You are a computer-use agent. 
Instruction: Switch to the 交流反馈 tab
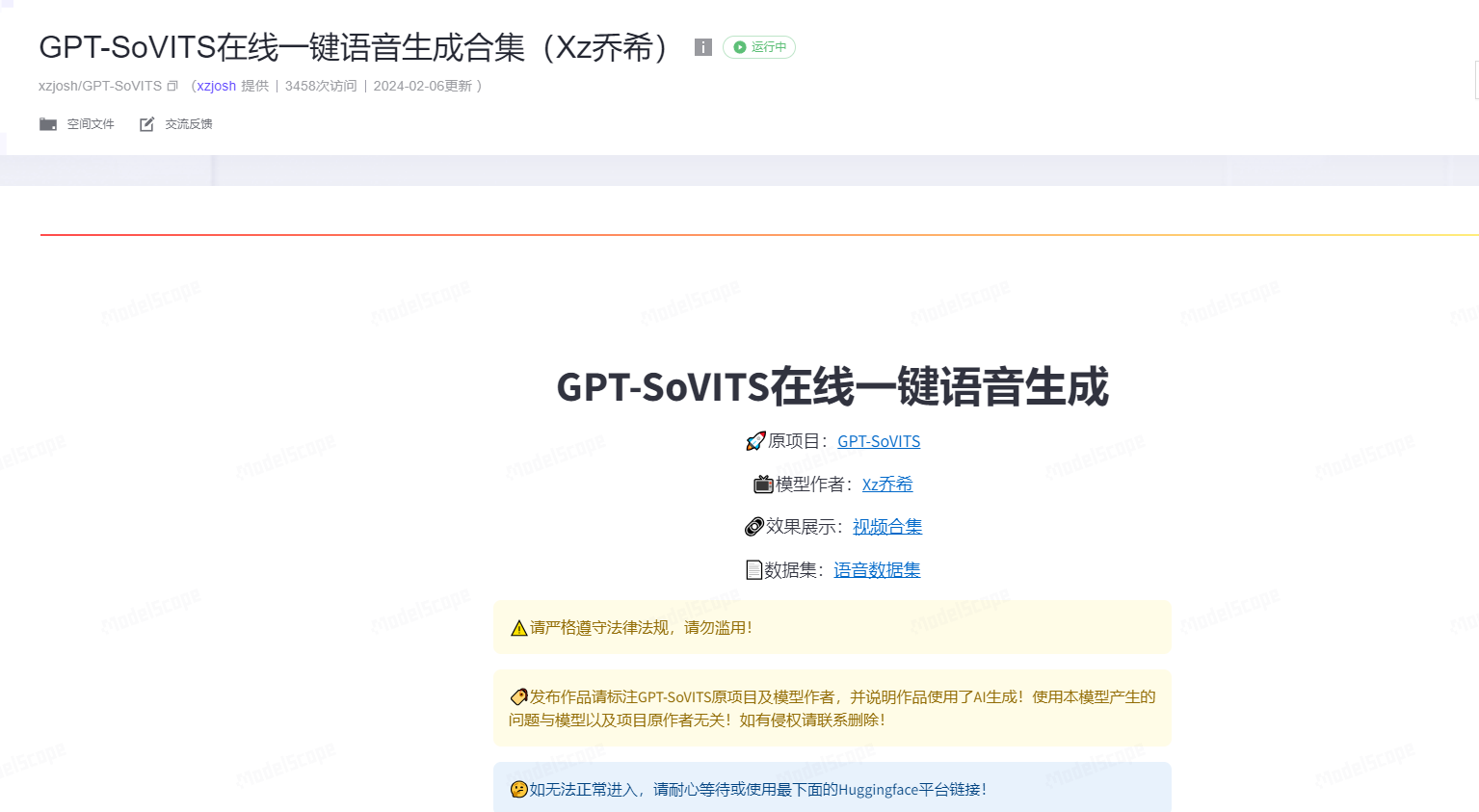pyautogui.click(x=188, y=124)
